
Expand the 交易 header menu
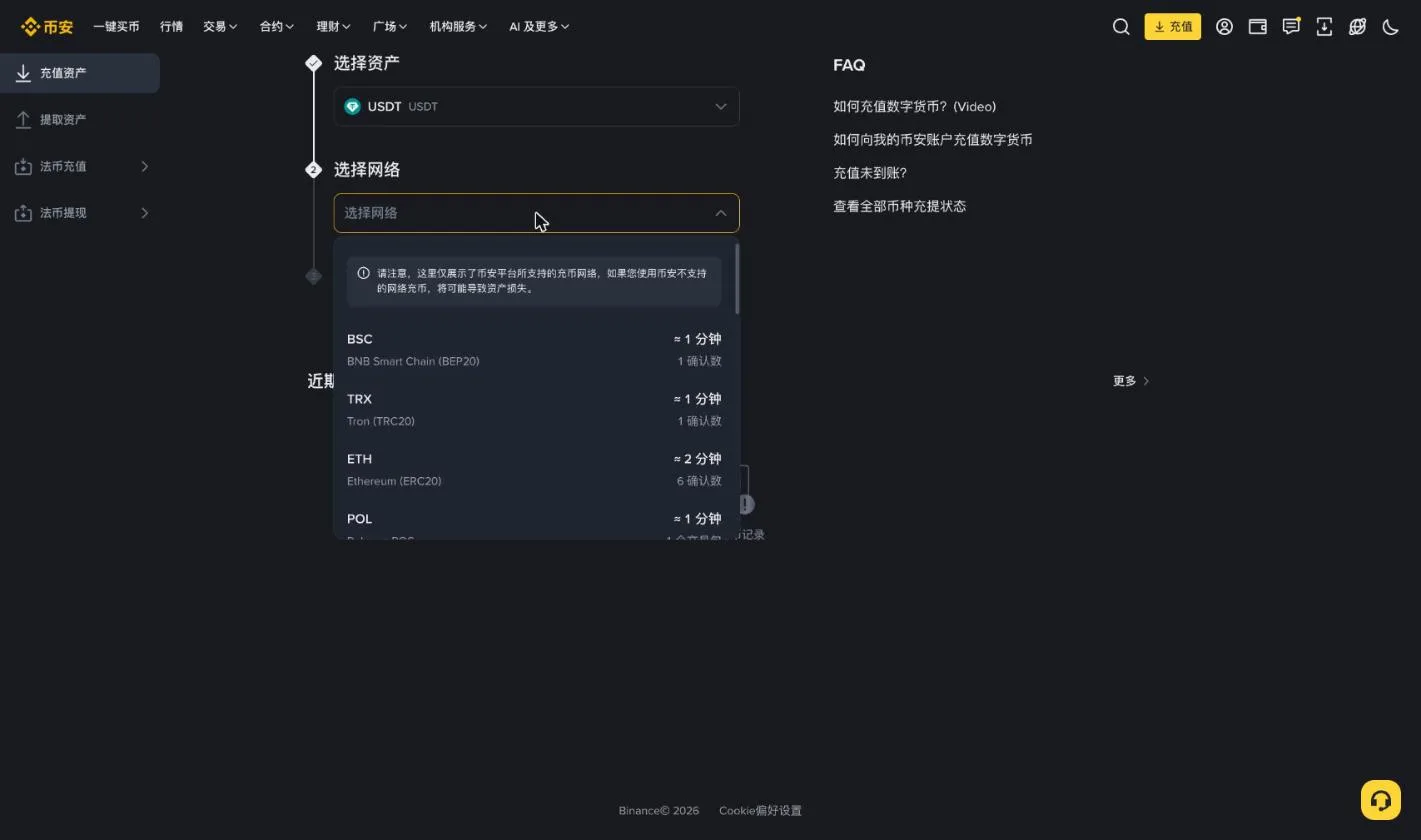pos(220,27)
